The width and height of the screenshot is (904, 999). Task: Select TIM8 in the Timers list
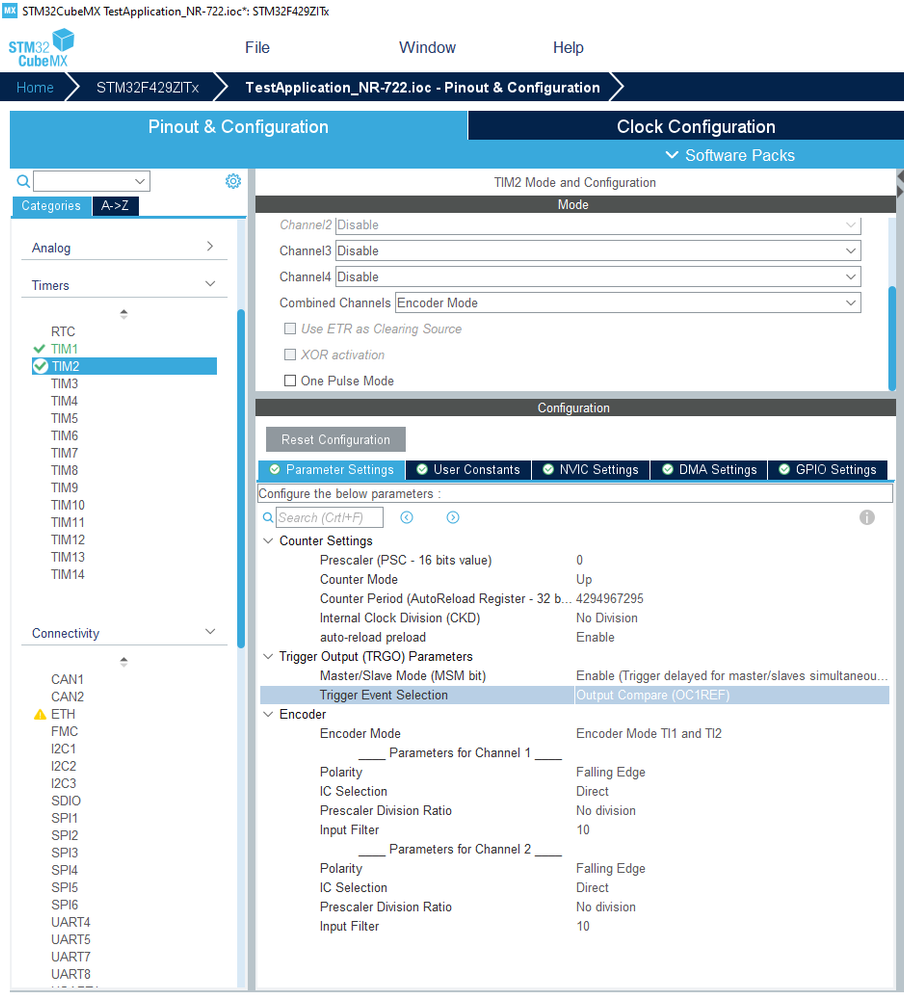click(64, 470)
